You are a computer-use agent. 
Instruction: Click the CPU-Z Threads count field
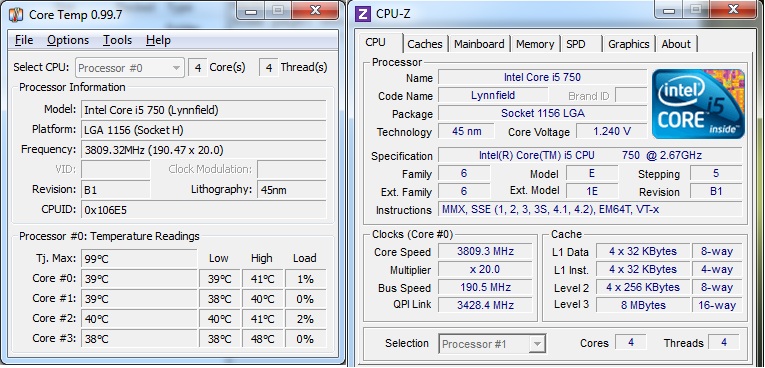click(x=724, y=343)
